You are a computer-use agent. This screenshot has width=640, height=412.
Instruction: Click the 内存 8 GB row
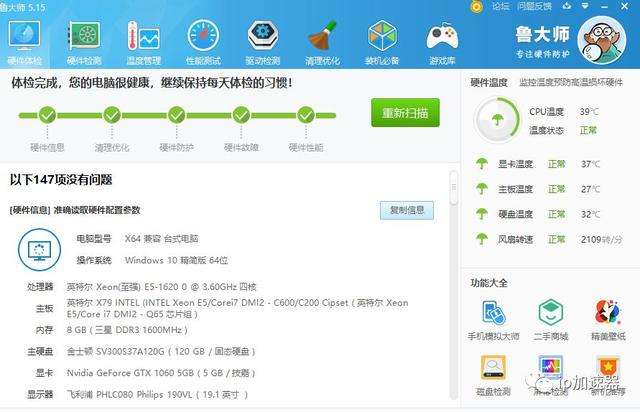[x=111, y=330]
